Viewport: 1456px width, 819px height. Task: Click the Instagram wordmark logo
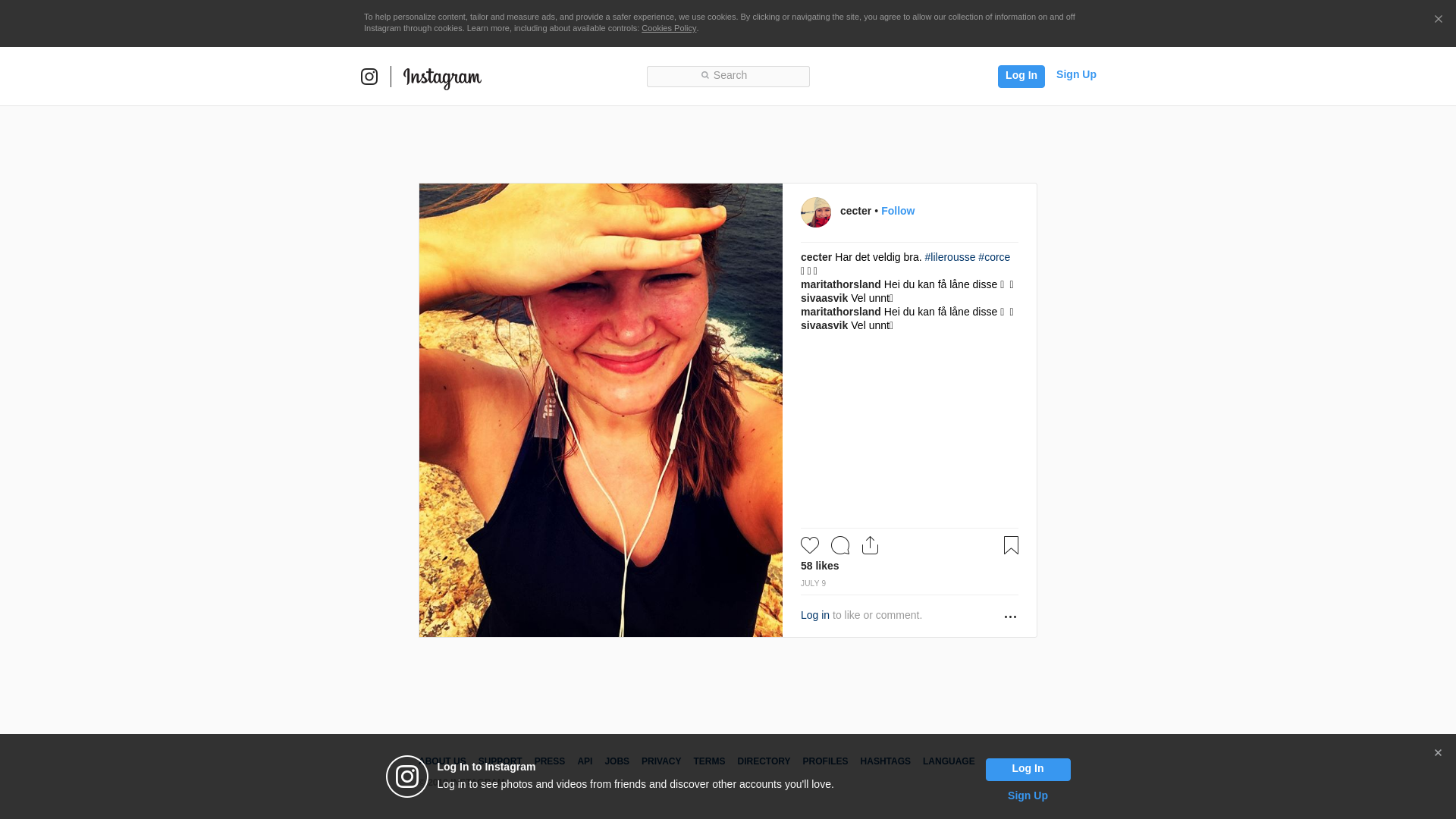click(442, 77)
